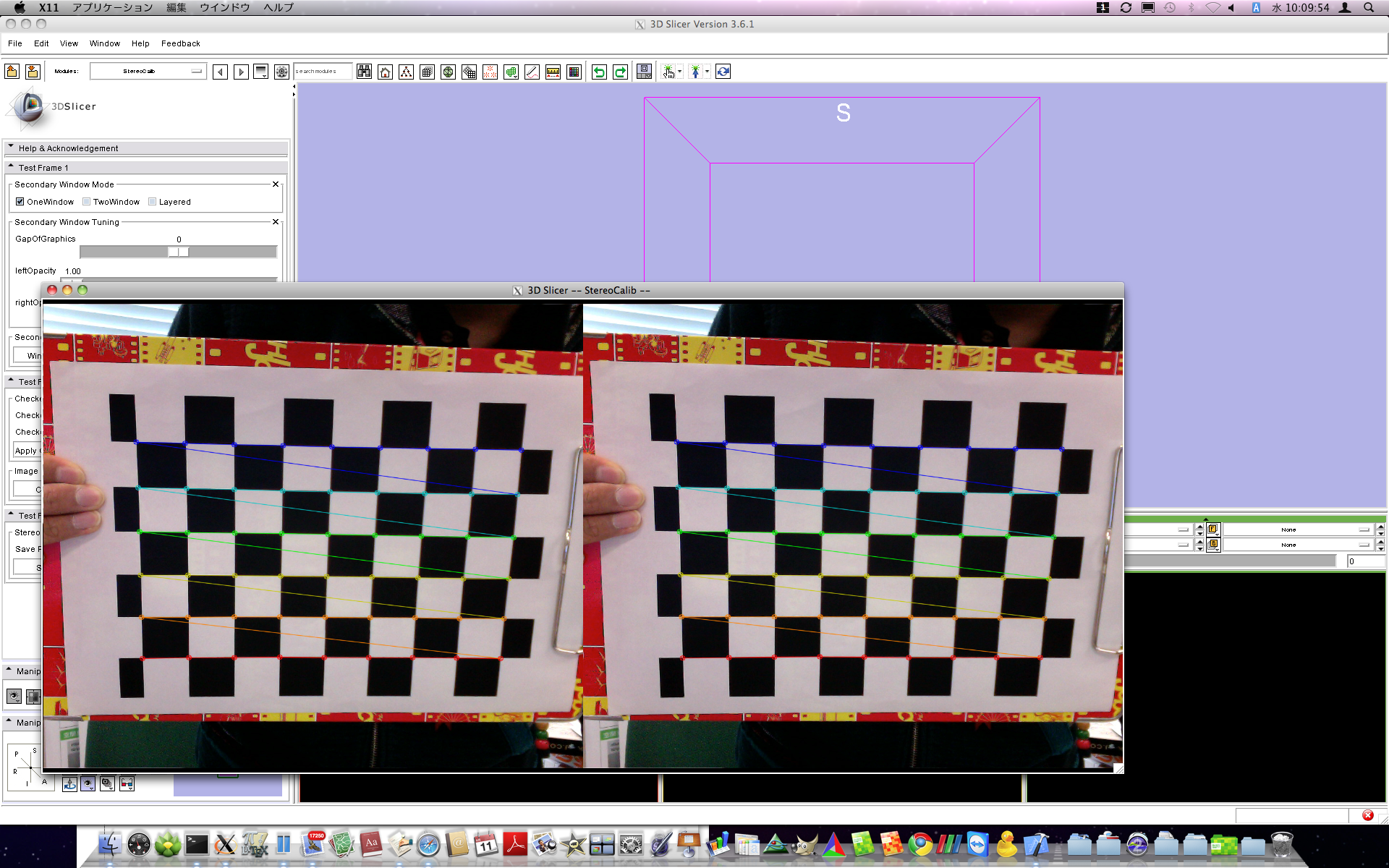This screenshot has height=868, width=1389.
Task: Click the GapOfGraphics slider handle
Action: tap(178, 252)
